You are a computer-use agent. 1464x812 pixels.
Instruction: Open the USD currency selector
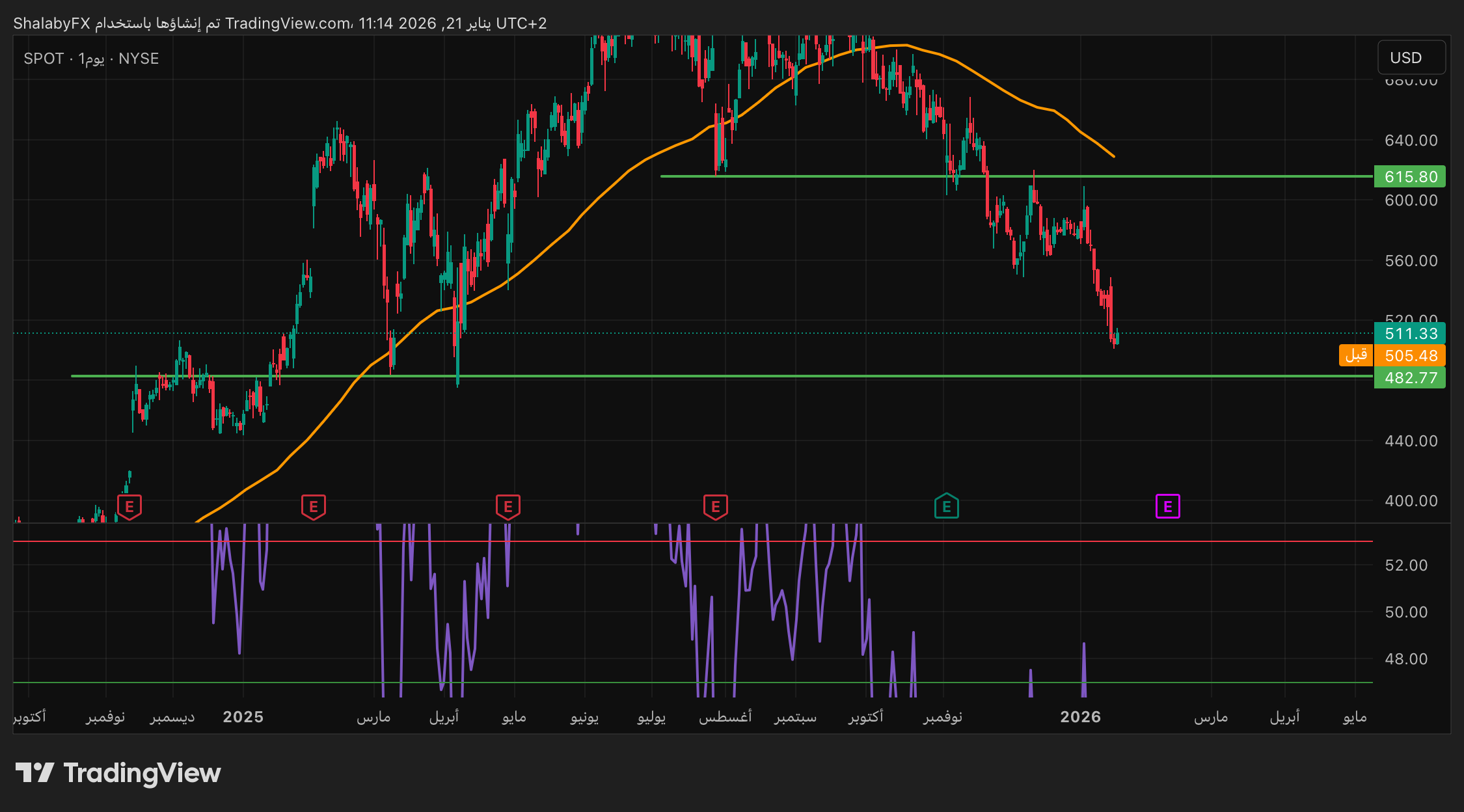(x=1411, y=58)
